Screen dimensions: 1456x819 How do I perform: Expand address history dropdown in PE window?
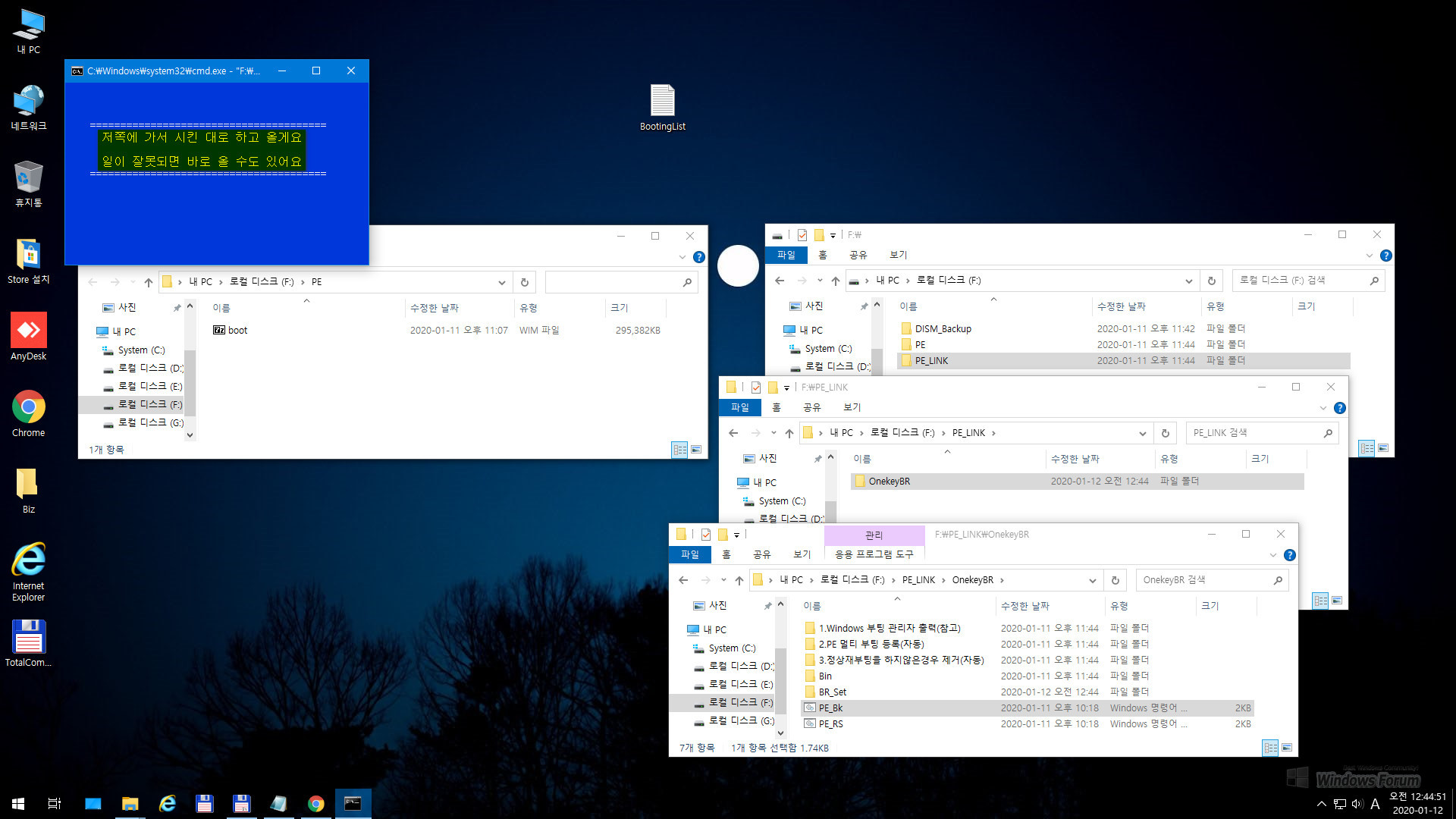pyautogui.click(x=502, y=282)
